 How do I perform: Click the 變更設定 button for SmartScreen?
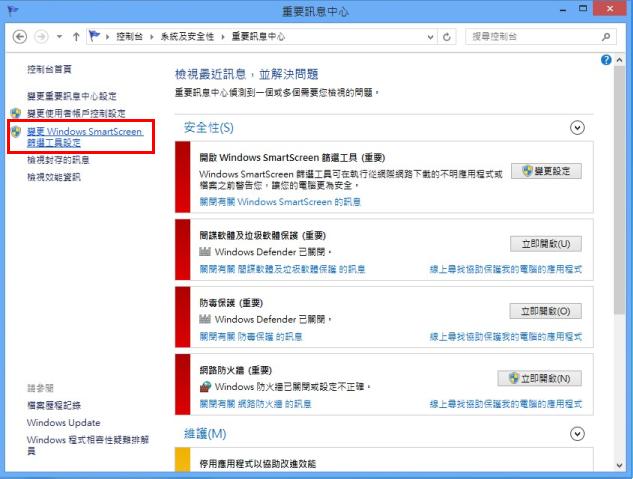pyautogui.click(x=546, y=171)
